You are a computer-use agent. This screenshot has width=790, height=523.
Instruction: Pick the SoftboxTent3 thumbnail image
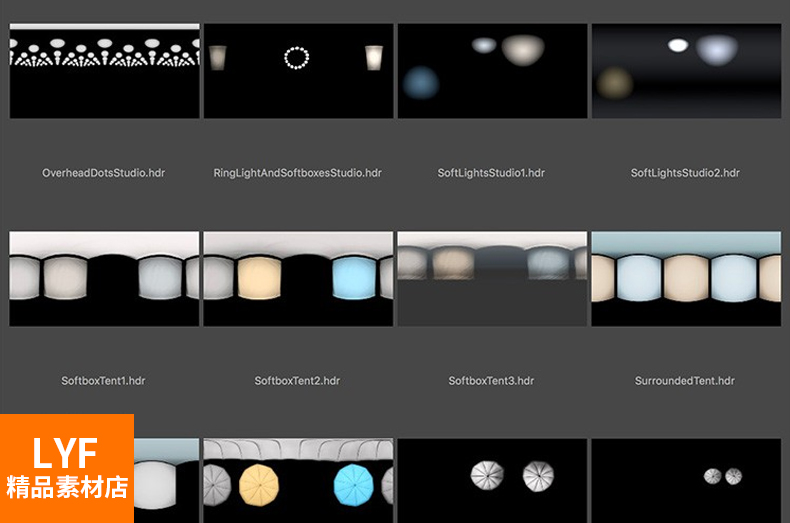492,279
